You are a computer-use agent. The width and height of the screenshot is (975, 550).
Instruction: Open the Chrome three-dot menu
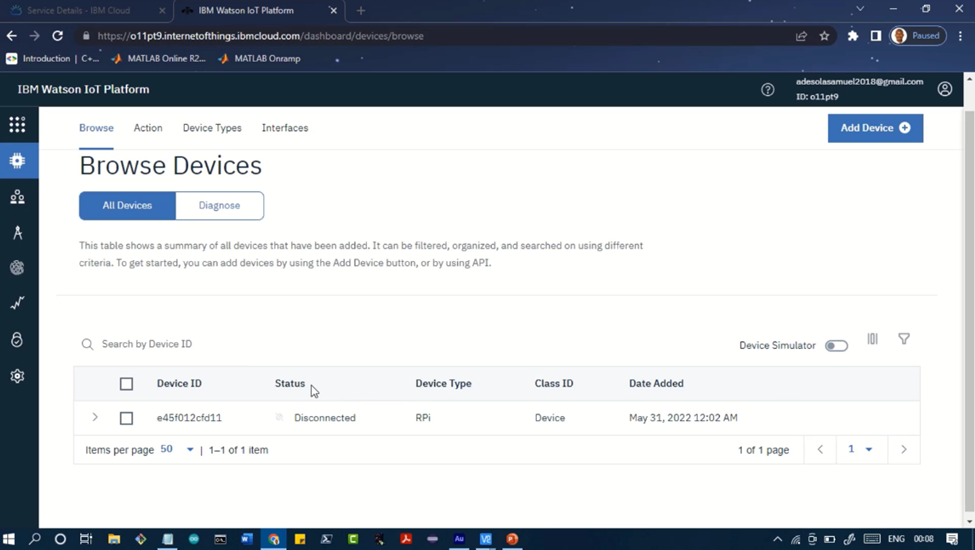point(960,36)
